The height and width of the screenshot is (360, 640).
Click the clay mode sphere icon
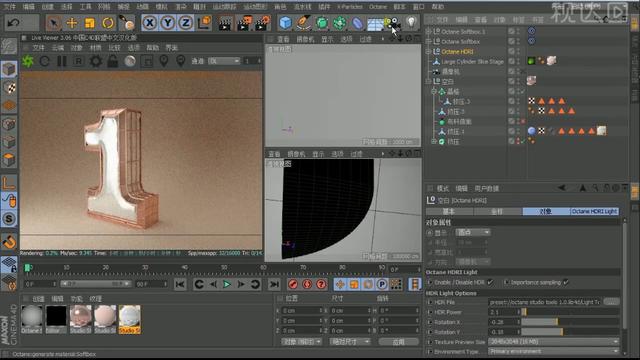(x=130, y=61)
